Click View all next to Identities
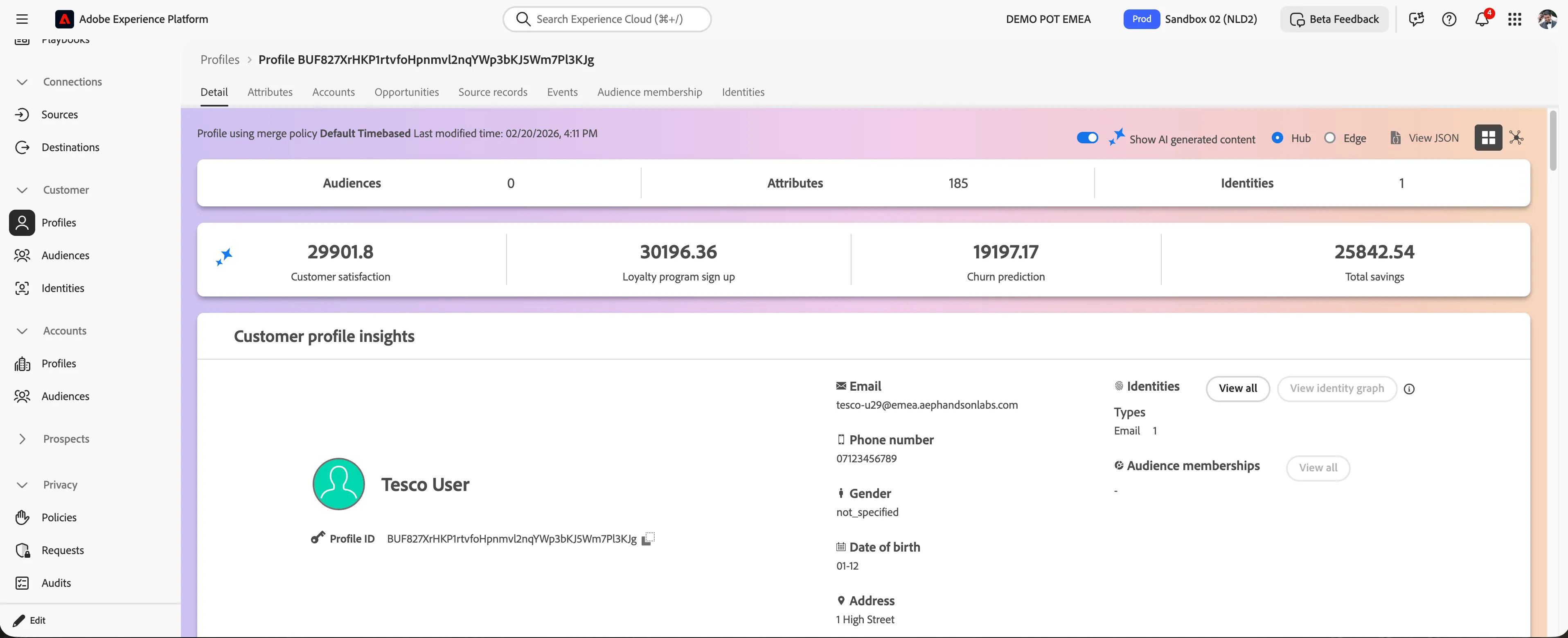This screenshot has width=1568, height=638. [1237, 389]
